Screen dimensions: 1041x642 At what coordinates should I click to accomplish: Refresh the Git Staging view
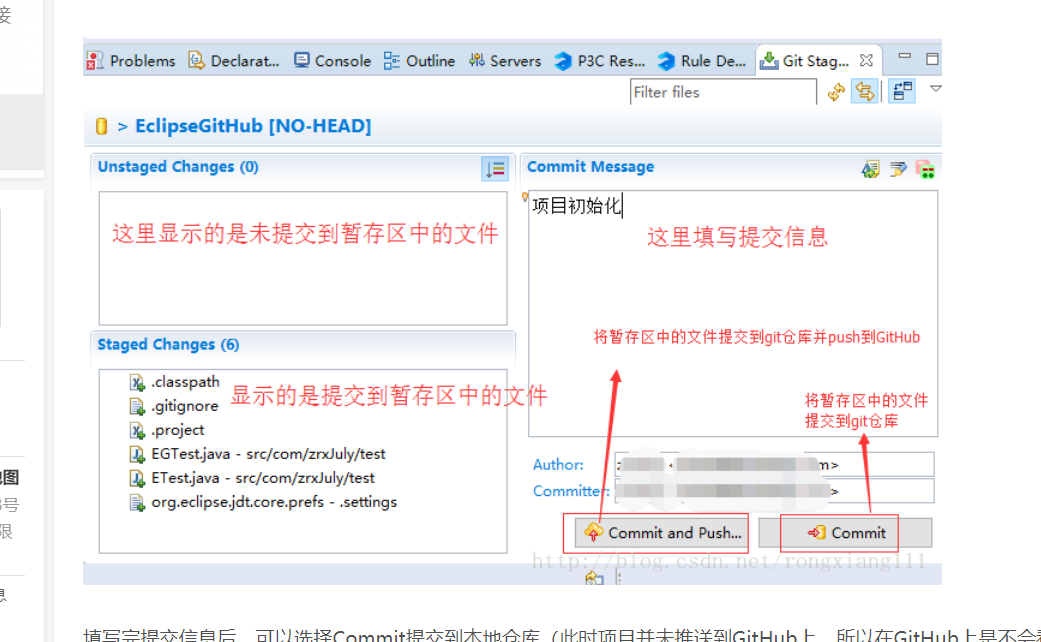click(835, 91)
